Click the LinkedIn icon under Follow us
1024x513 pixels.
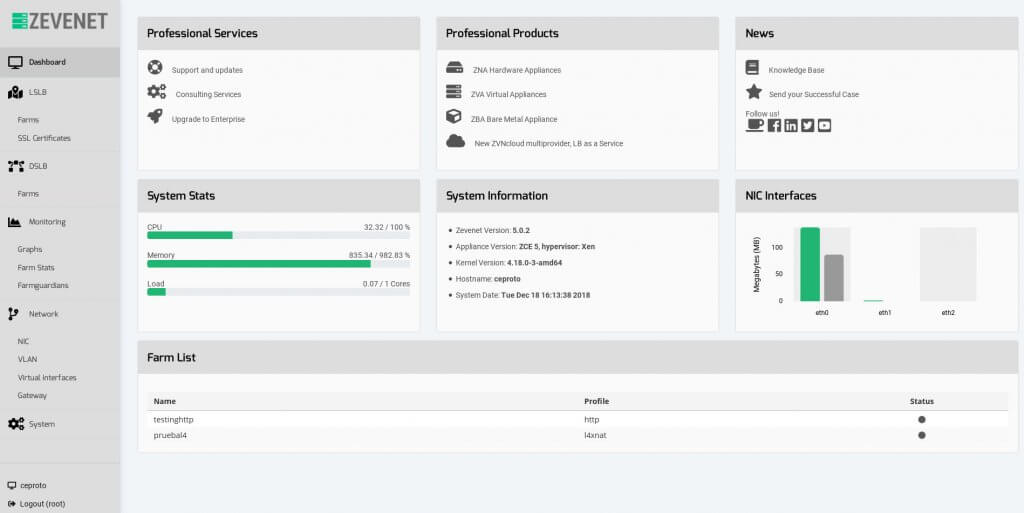click(x=791, y=125)
